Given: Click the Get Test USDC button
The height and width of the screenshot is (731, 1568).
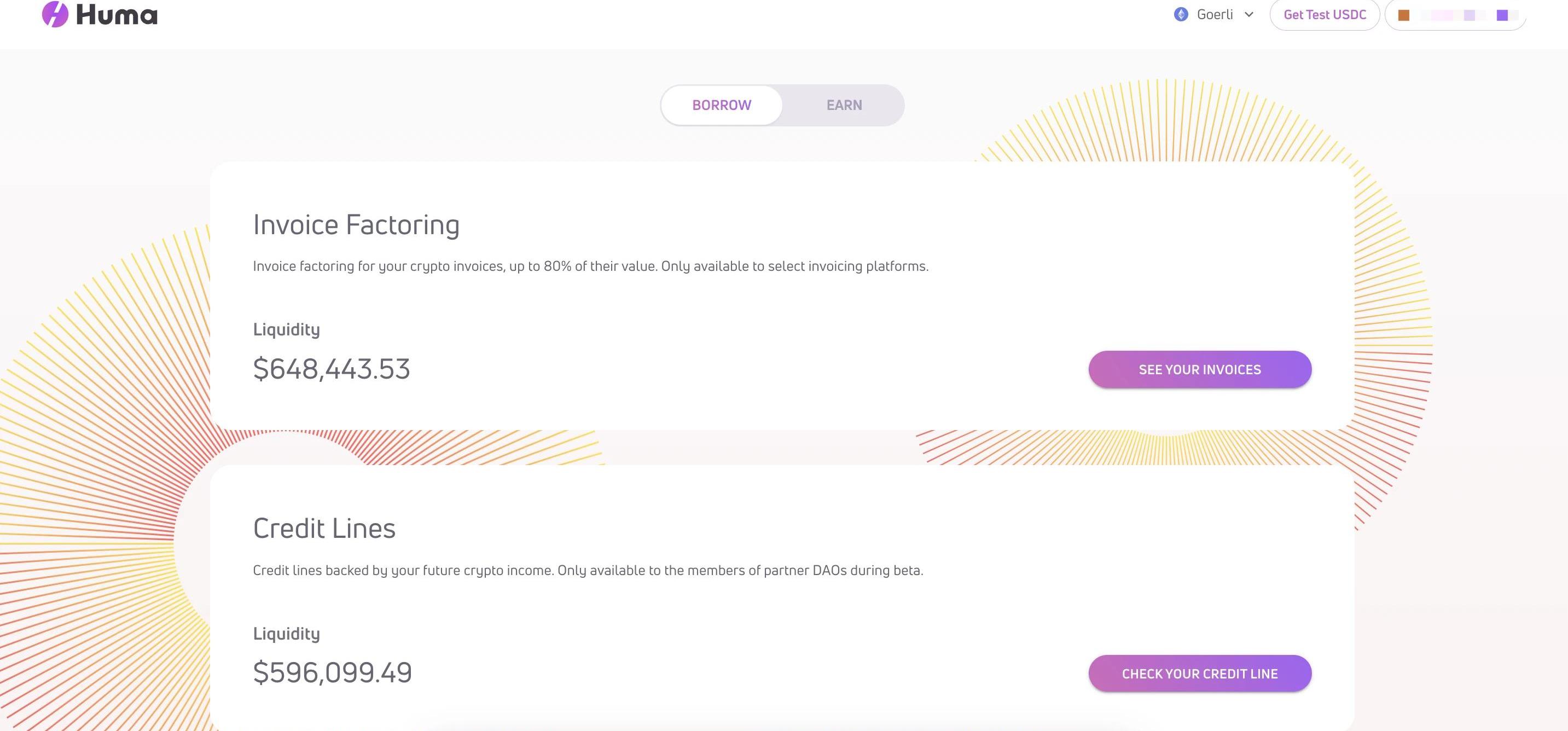Looking at the screenshot, I should pyautogui.click(x=1325, y=15).
